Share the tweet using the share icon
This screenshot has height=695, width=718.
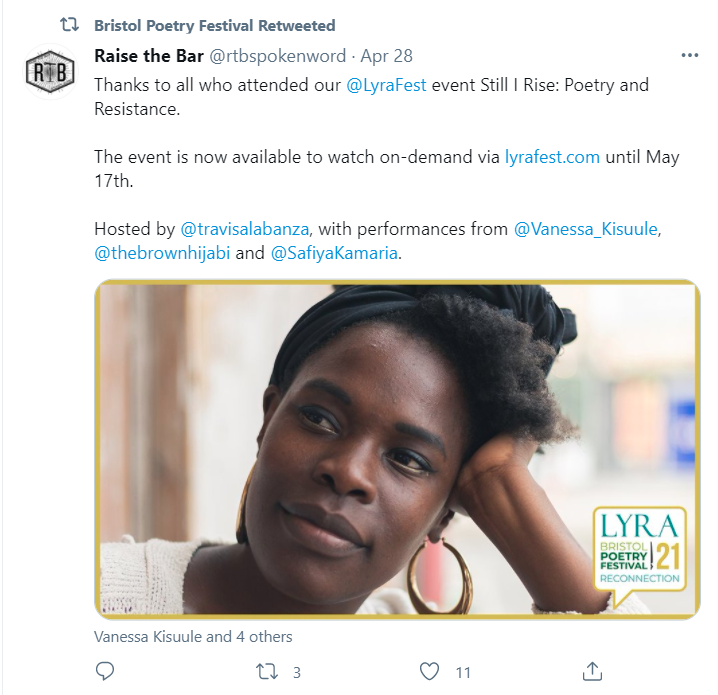point(591,671)
